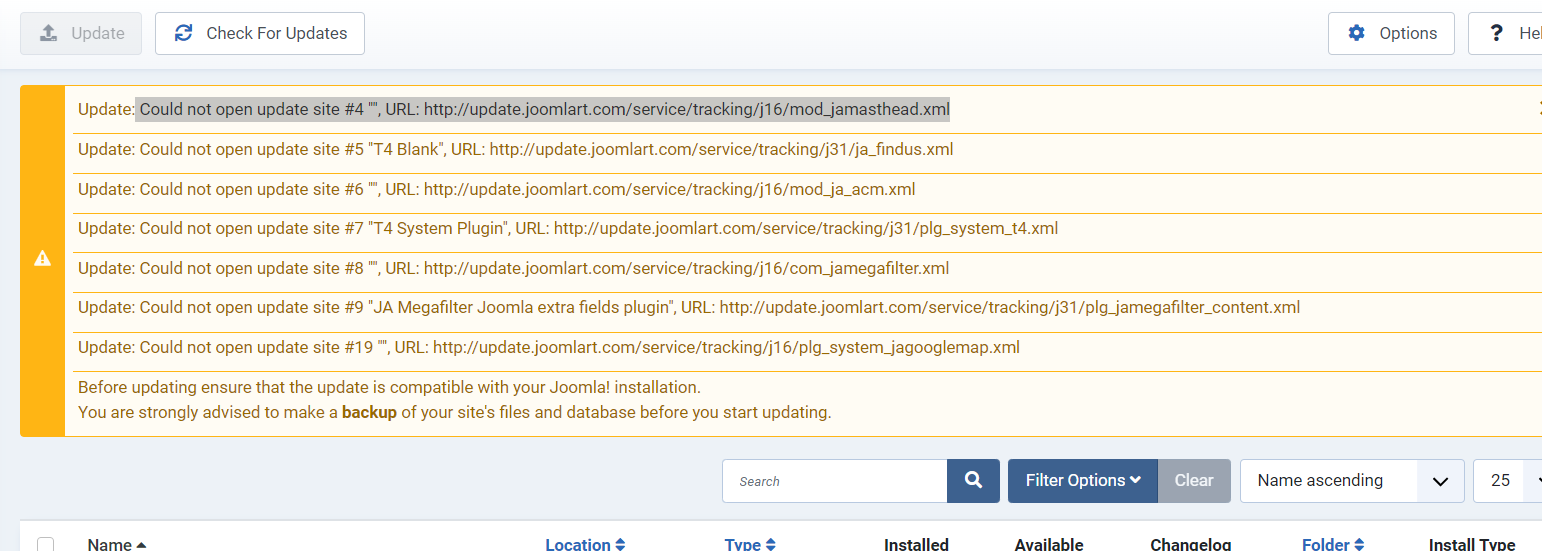Click into the Search input field
The height and width of the screenshot is (551, 1542).
834,481
